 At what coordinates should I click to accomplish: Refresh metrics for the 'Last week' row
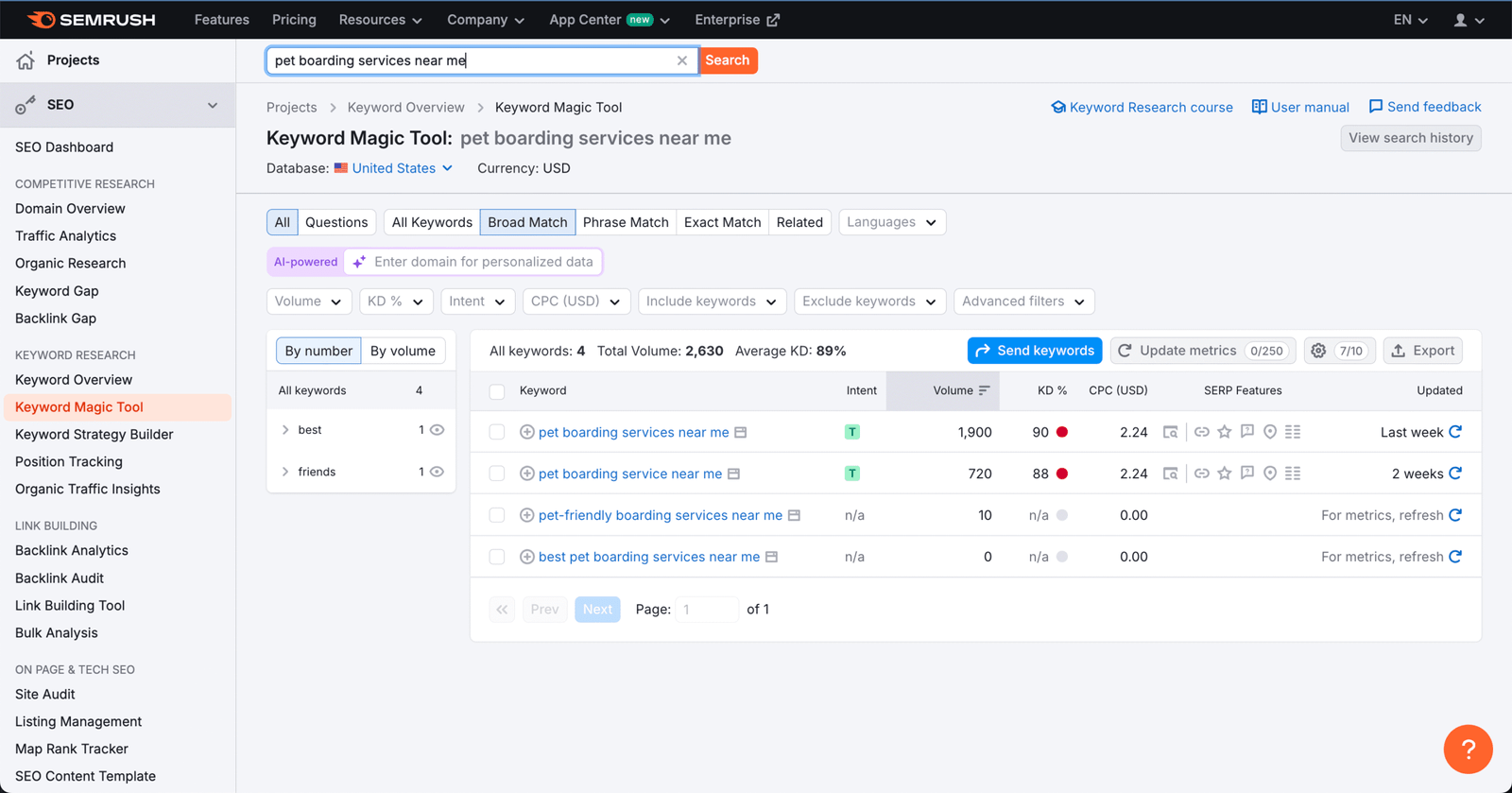pos(1455,432)
